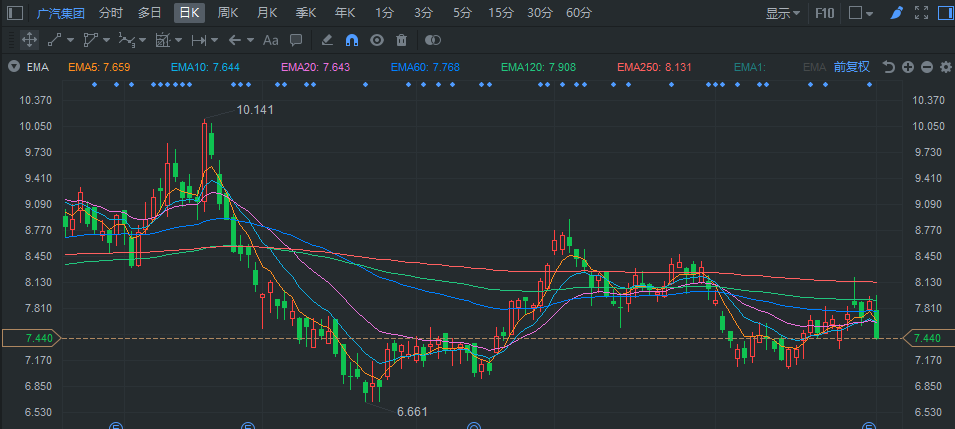Expand the chart calculation tool dropdown arrow
This screenshot has height=429, width=955.
[x=178, y=40]
